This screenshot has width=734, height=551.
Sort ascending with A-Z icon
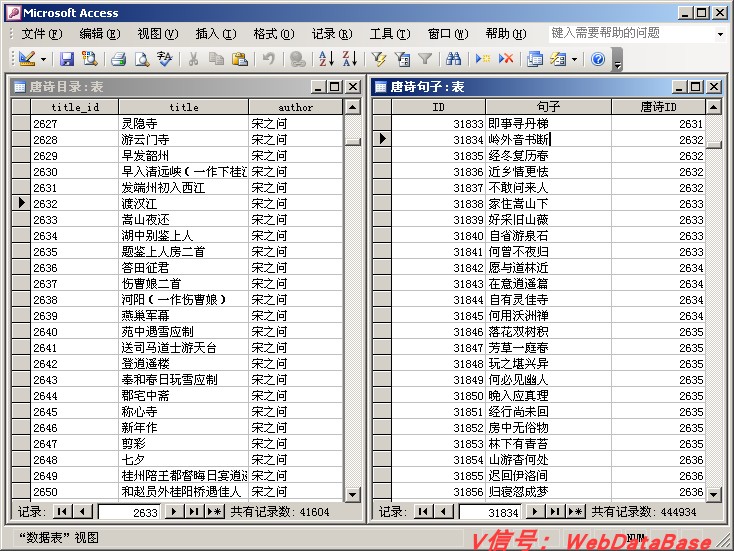click(x=326, y=59)
